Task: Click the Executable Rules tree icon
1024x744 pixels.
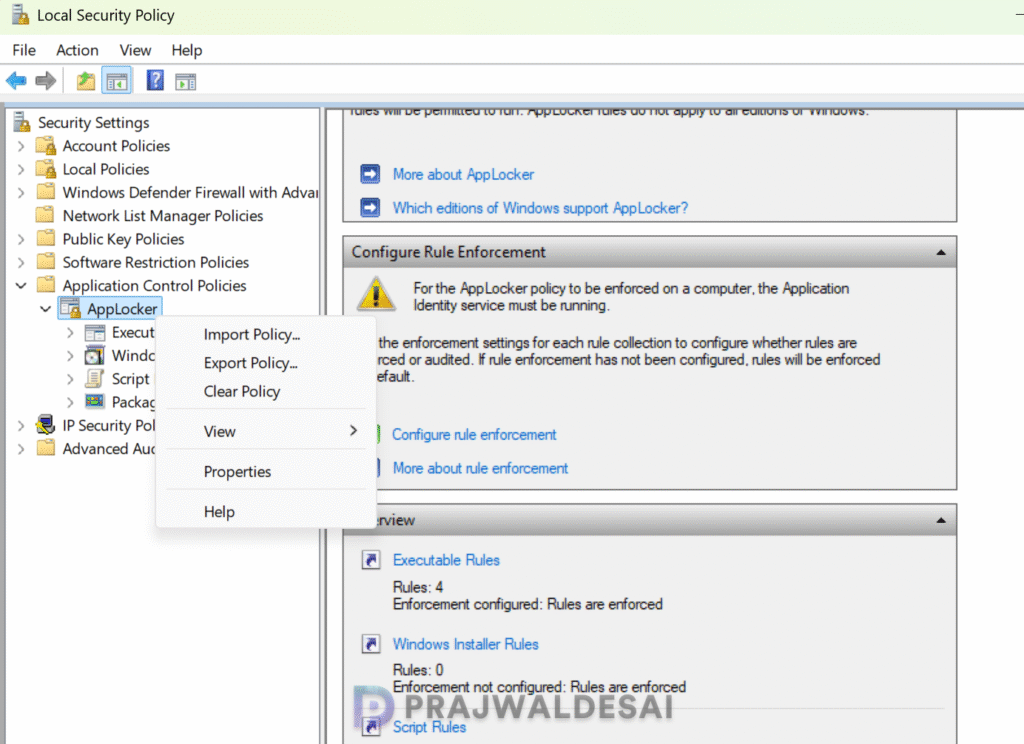Action: 95,332
